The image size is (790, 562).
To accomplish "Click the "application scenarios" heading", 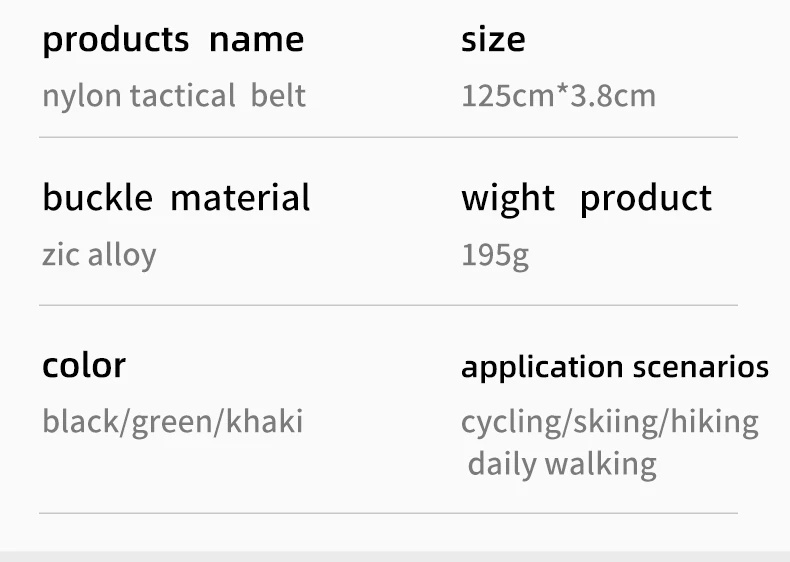I will pos(614,367).
